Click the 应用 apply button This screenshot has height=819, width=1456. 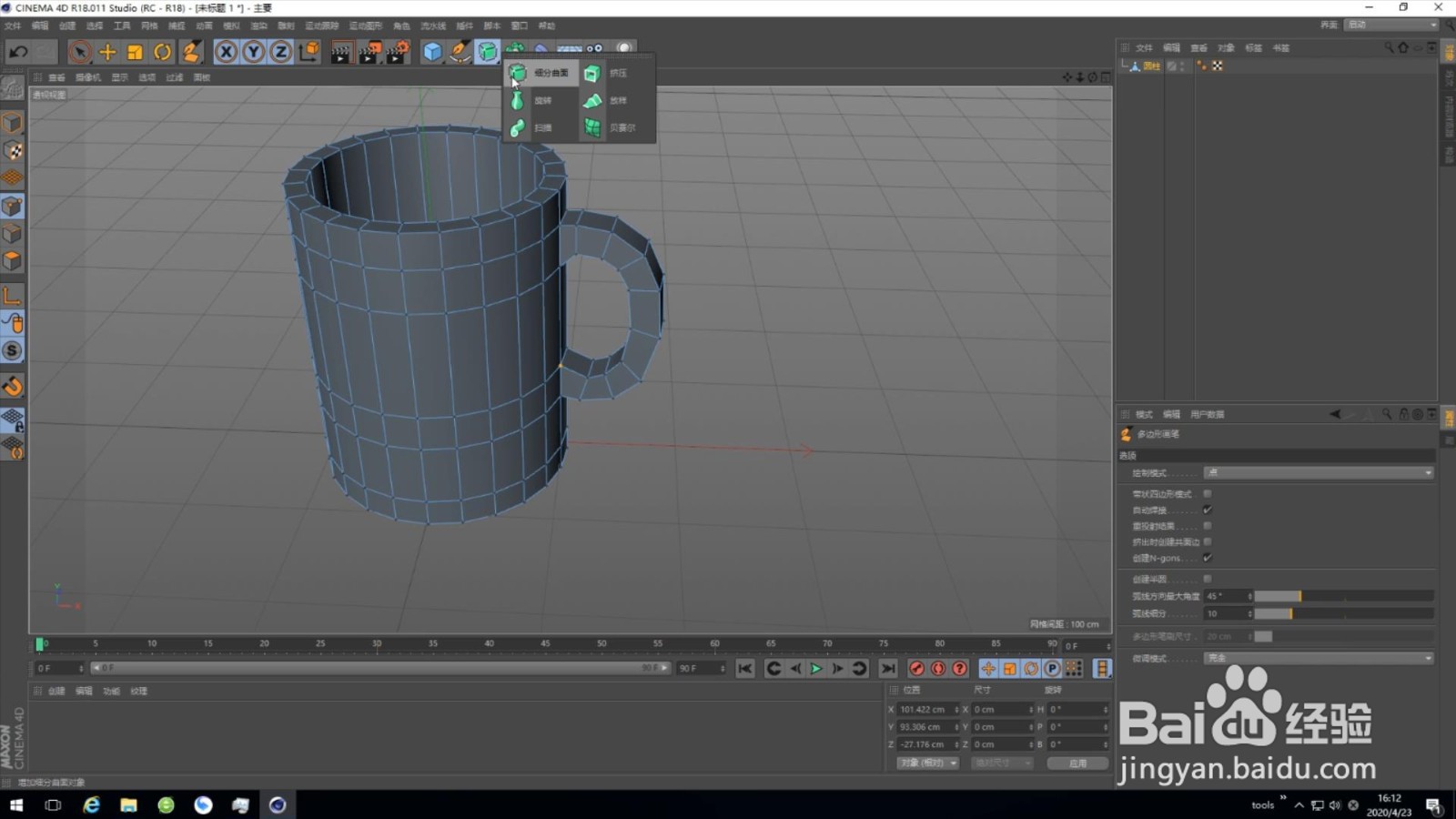coord(1077,763)
